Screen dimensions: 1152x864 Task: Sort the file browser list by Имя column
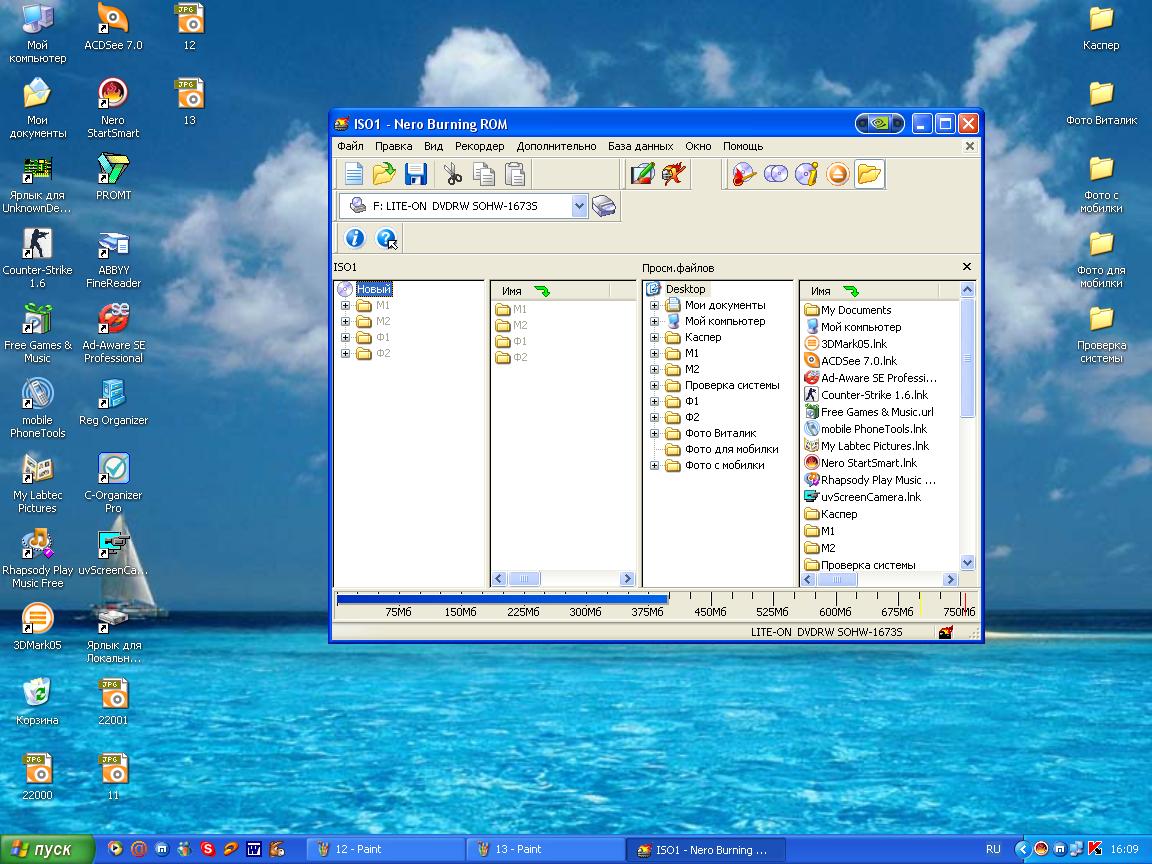(x=868, y=291)
